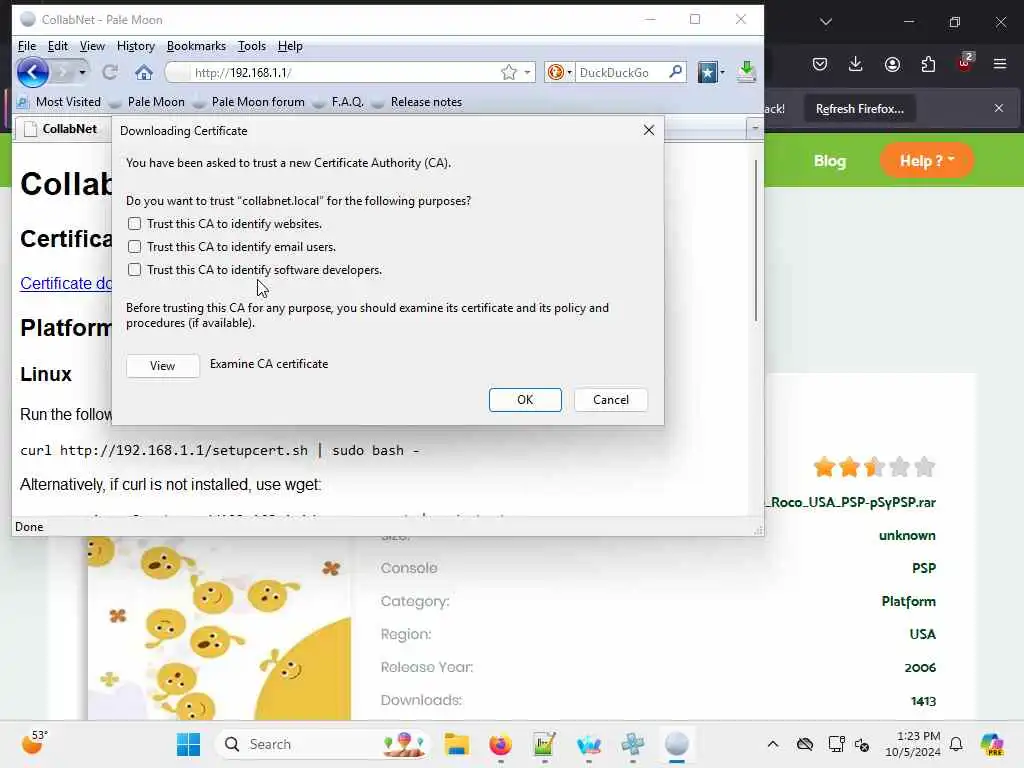
Task: Click View to examine CA certificate
Action: tap(163, 366)
